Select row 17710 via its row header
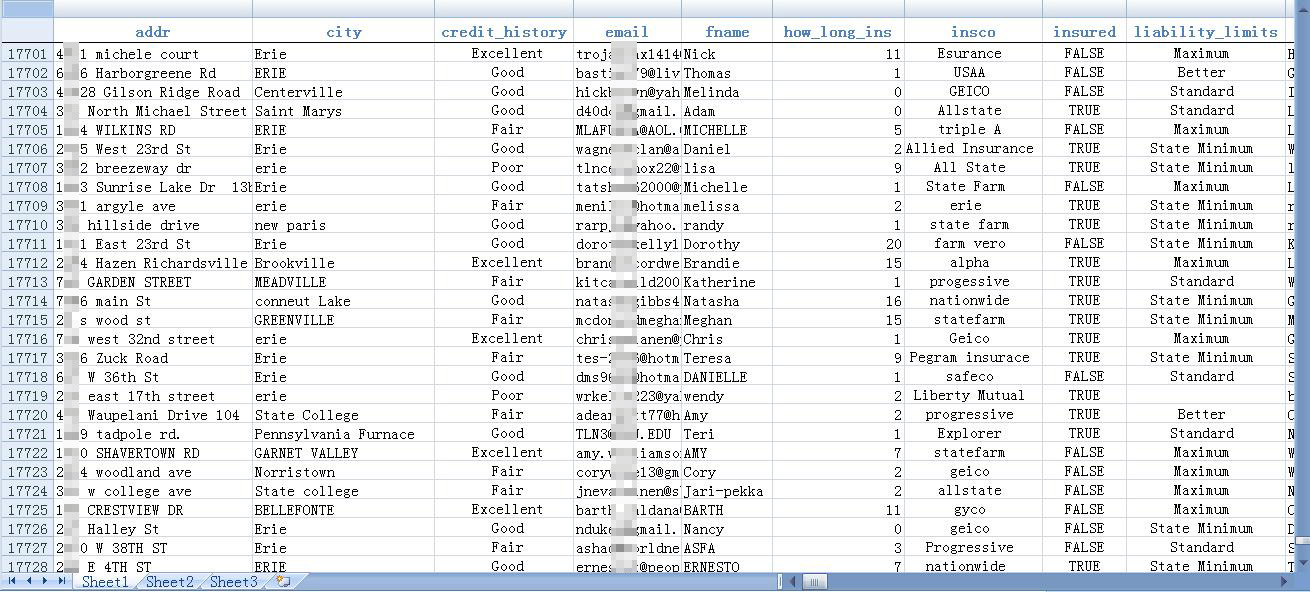The width and height of the screenshot is (1310, 592). click(26, 225)
